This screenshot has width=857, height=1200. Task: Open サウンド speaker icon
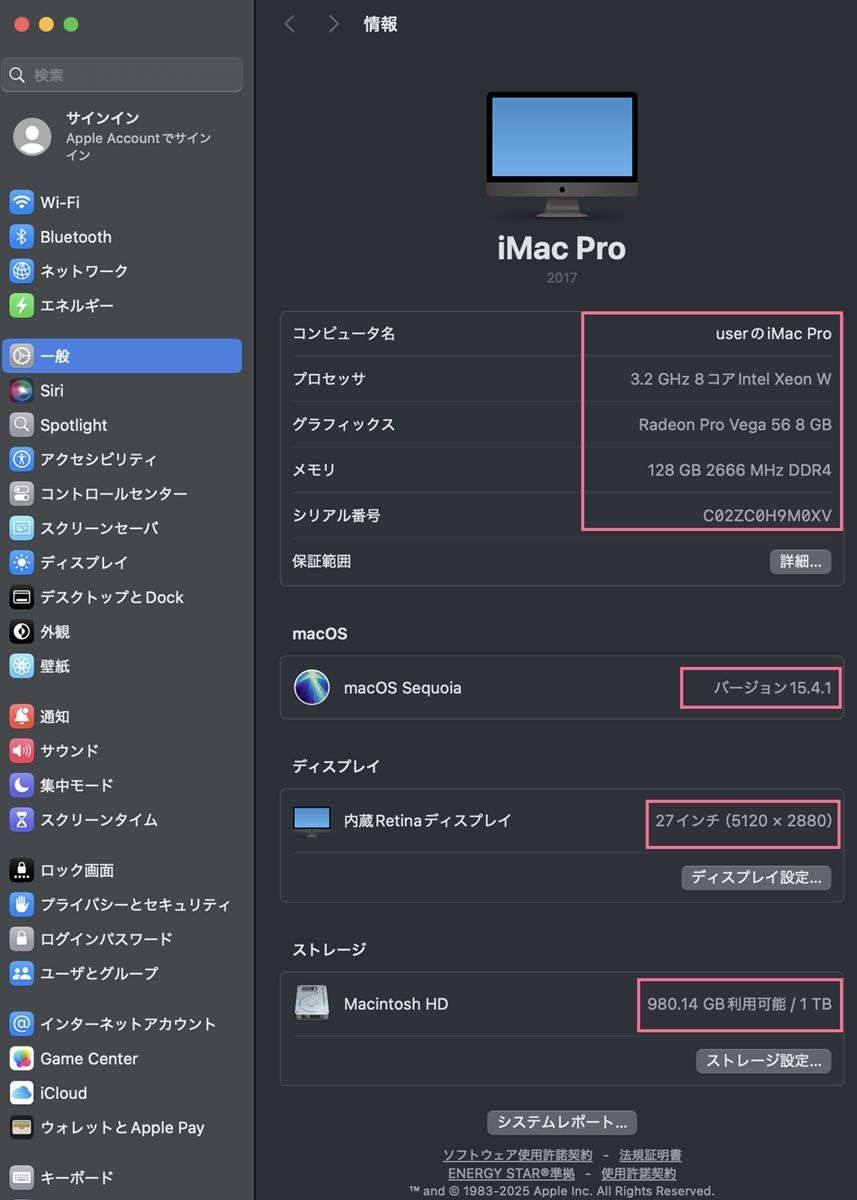[22, 750]
